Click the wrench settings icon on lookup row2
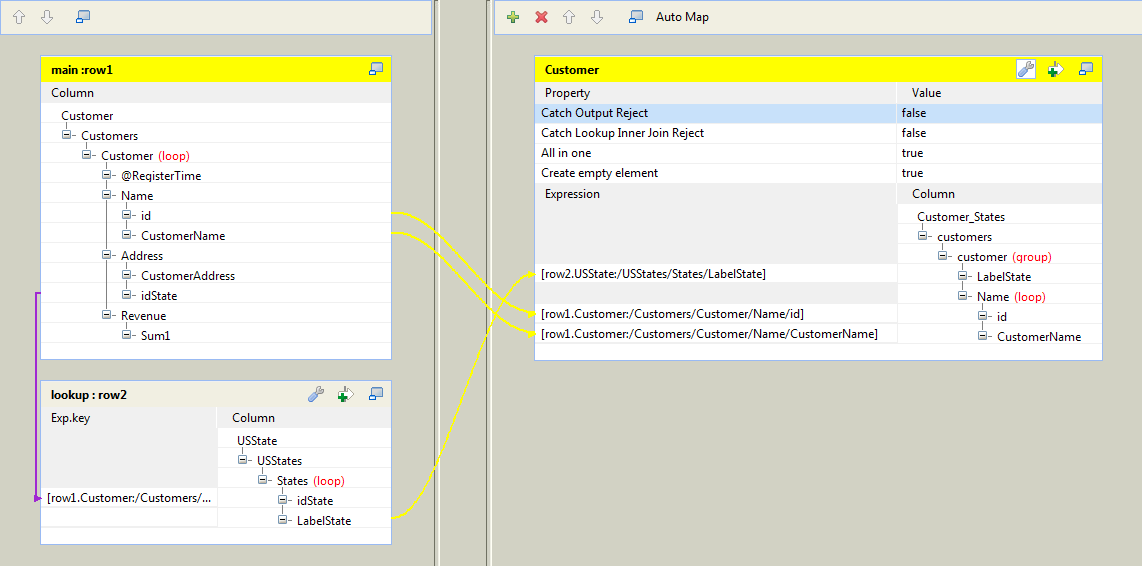The height and width of the screenshot is (566, 1142). [x=315, y=394]
